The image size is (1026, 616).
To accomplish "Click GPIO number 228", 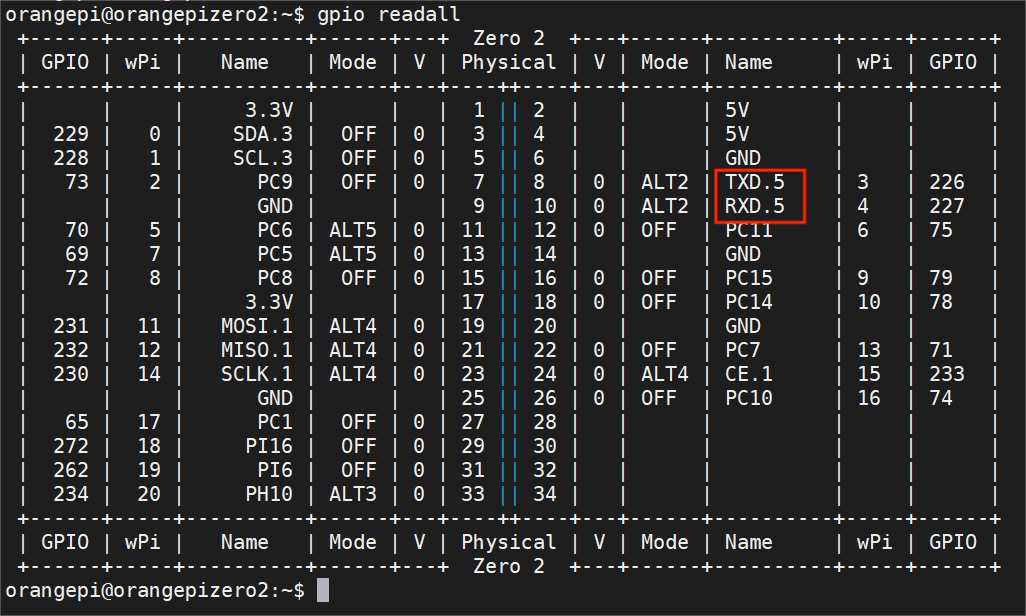I will click(x=71, y=158).
